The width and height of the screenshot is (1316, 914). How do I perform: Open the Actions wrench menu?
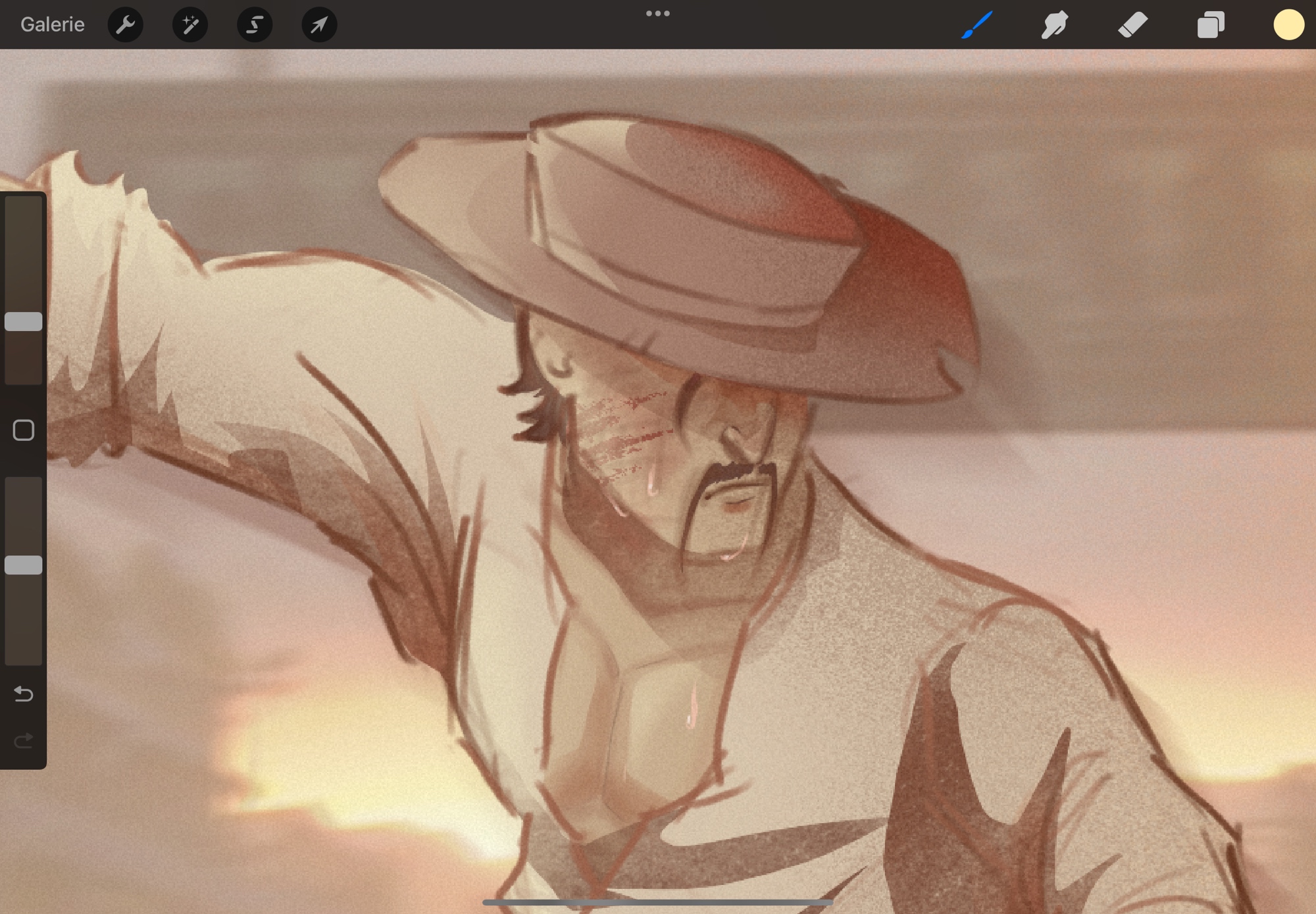tap(125, 25)
